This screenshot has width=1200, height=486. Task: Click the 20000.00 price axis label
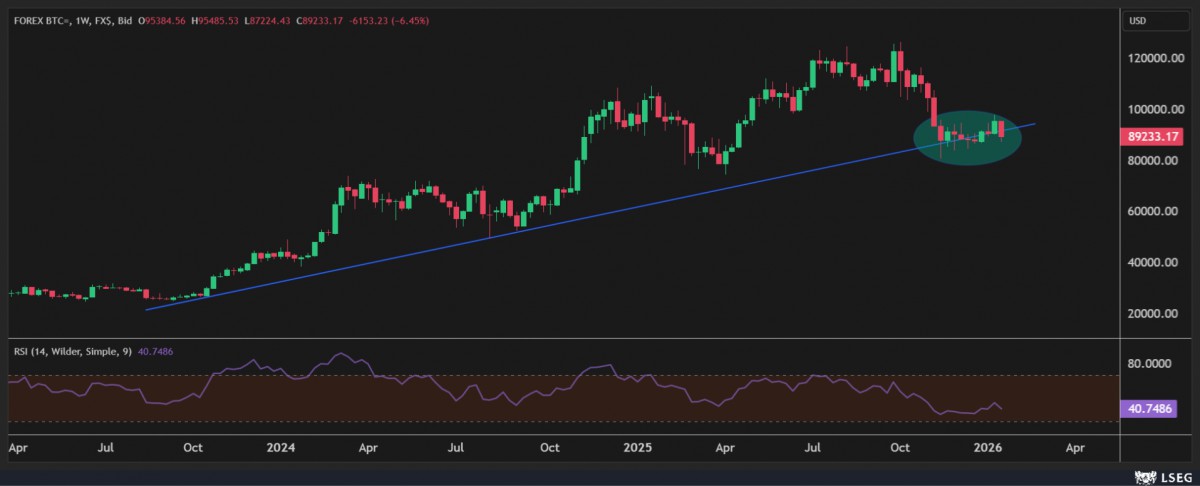tap(1148, 314)
